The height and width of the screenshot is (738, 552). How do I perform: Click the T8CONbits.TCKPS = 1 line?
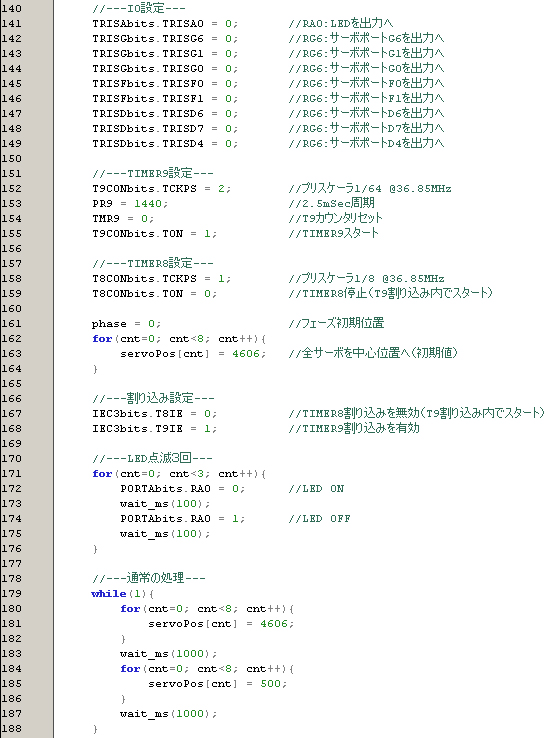[161, 278]
